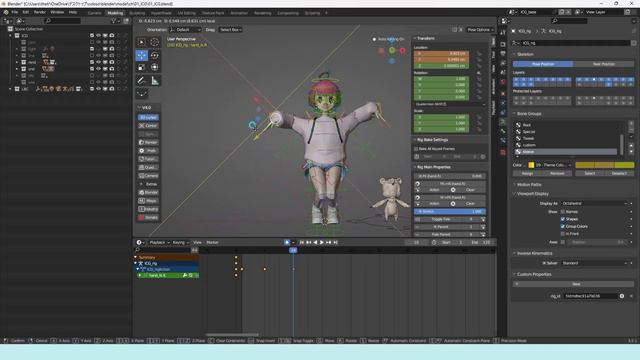Select the Measure ruler tool
The height and width of the screenshot is (360, 640).
155,80
